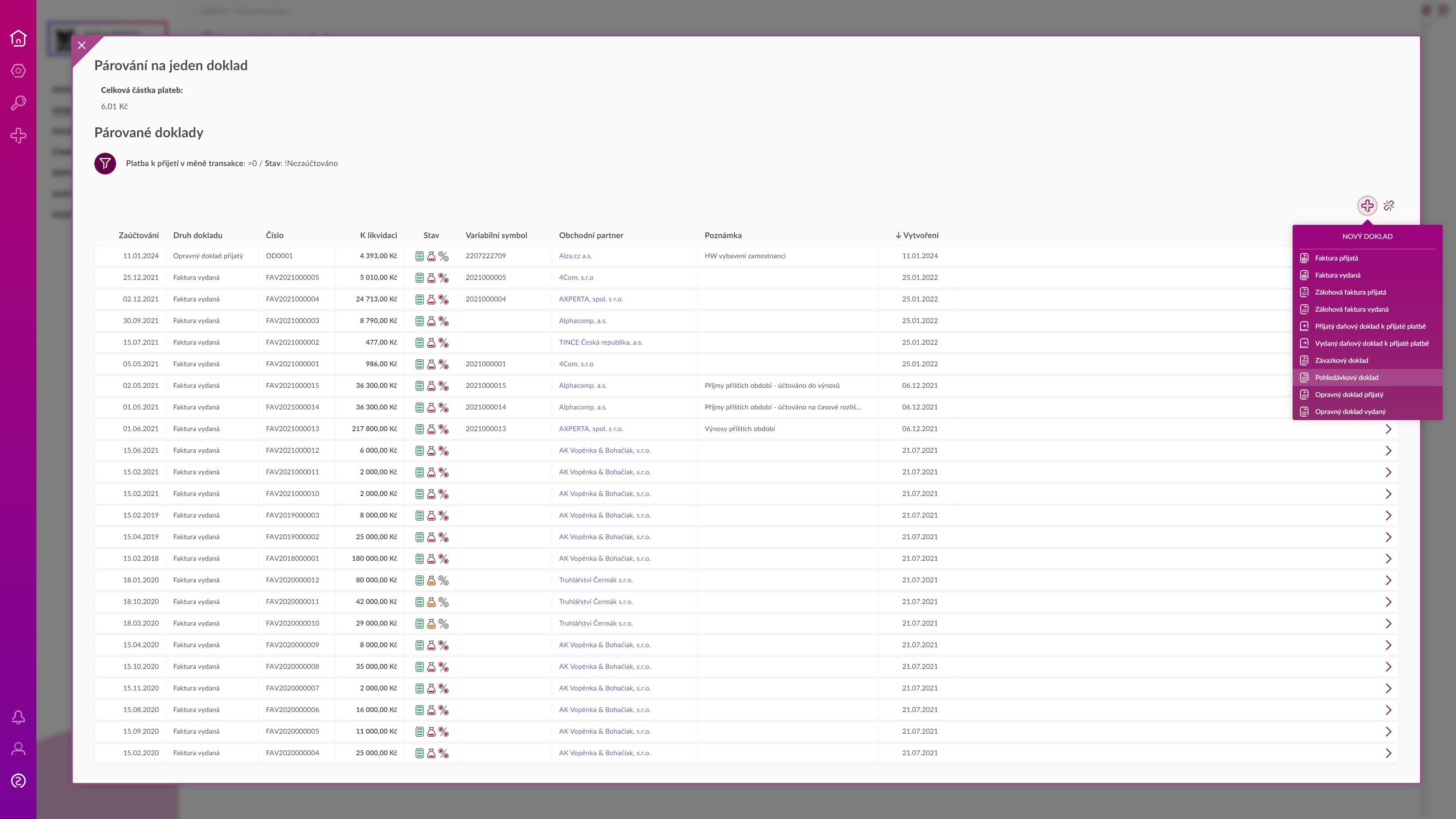Open the help question icon in sidebar
1456x819 pixels.
point(18,781)
